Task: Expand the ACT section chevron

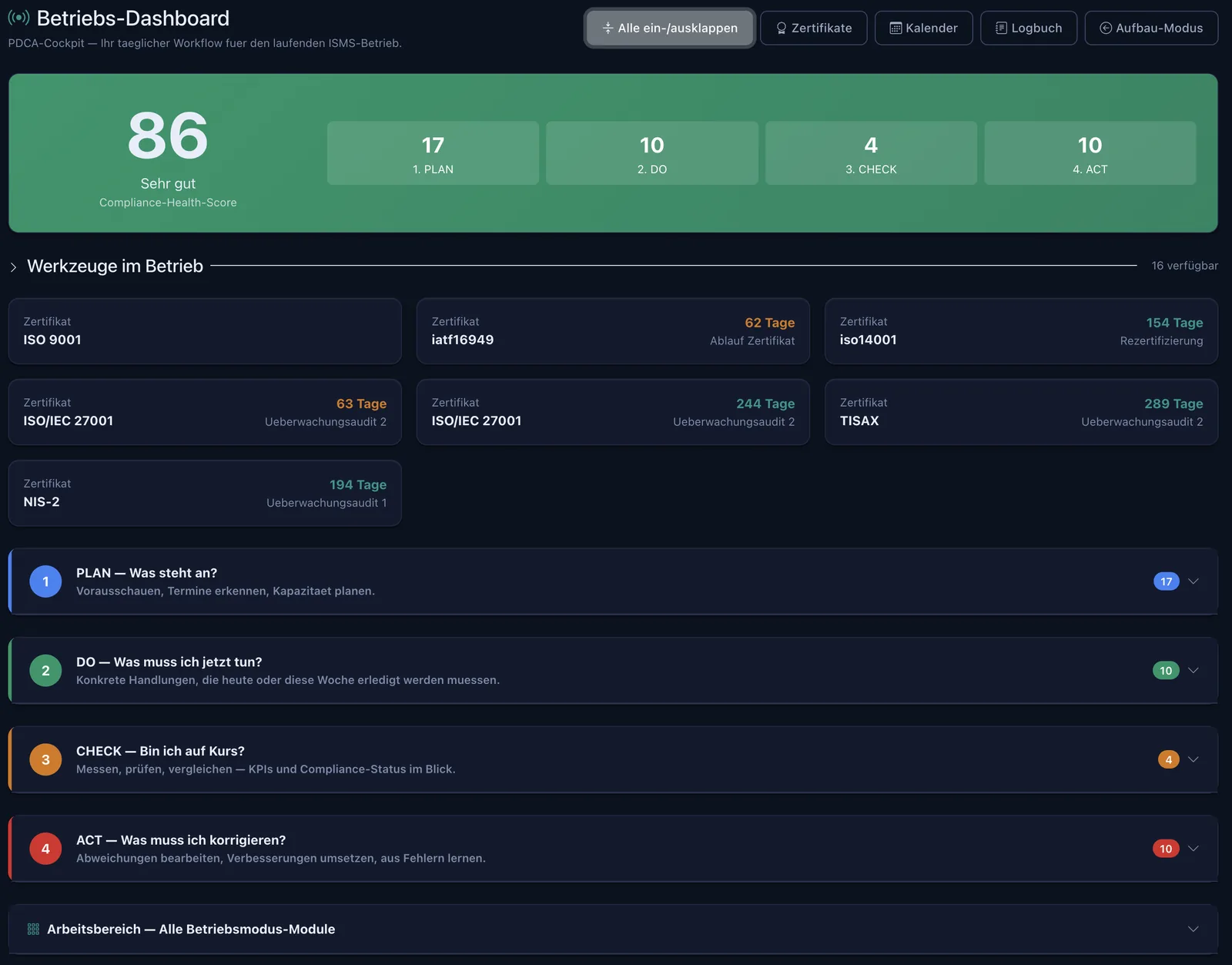Action: 1193,849
